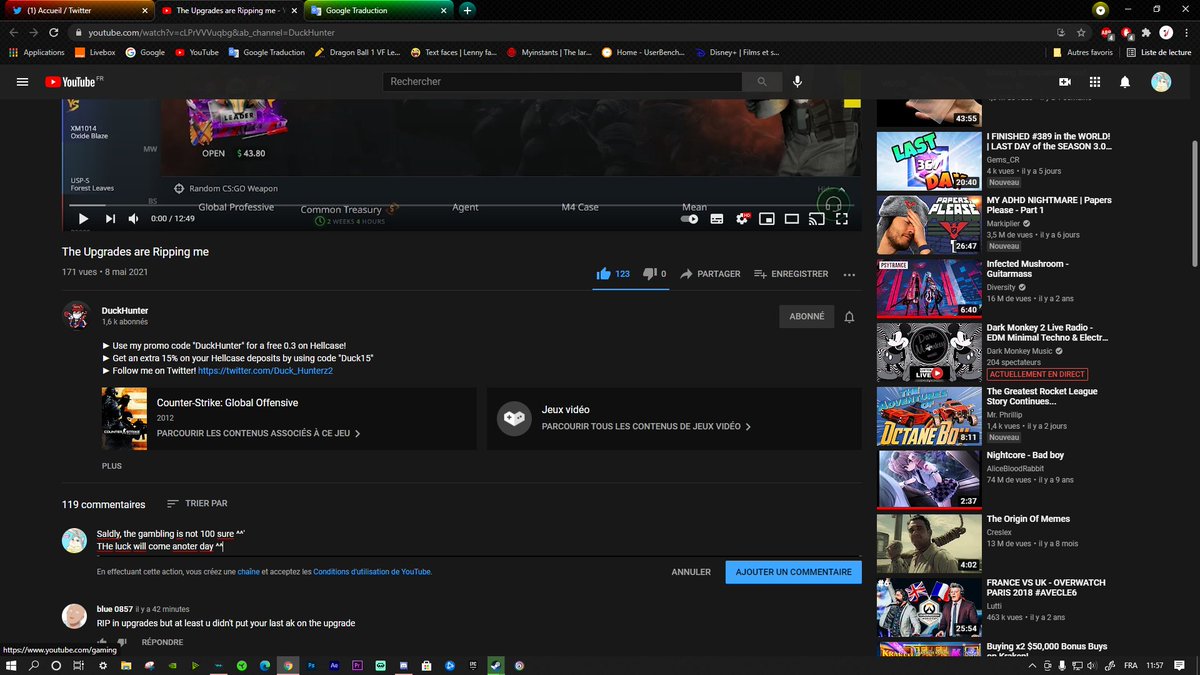Select The Upgrades are Ripping me tab
Viewport: 1200px width, 675px height.
click(230, 10)
